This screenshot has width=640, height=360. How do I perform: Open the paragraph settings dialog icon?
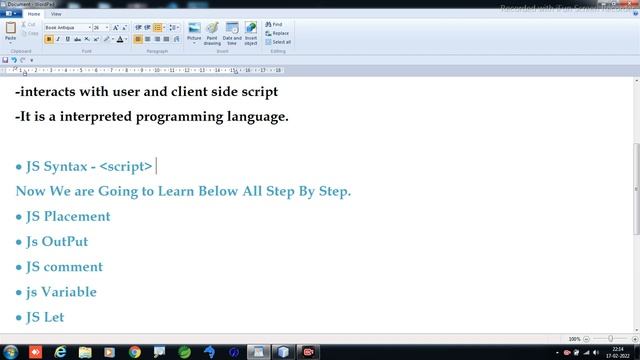pos(176,39)
